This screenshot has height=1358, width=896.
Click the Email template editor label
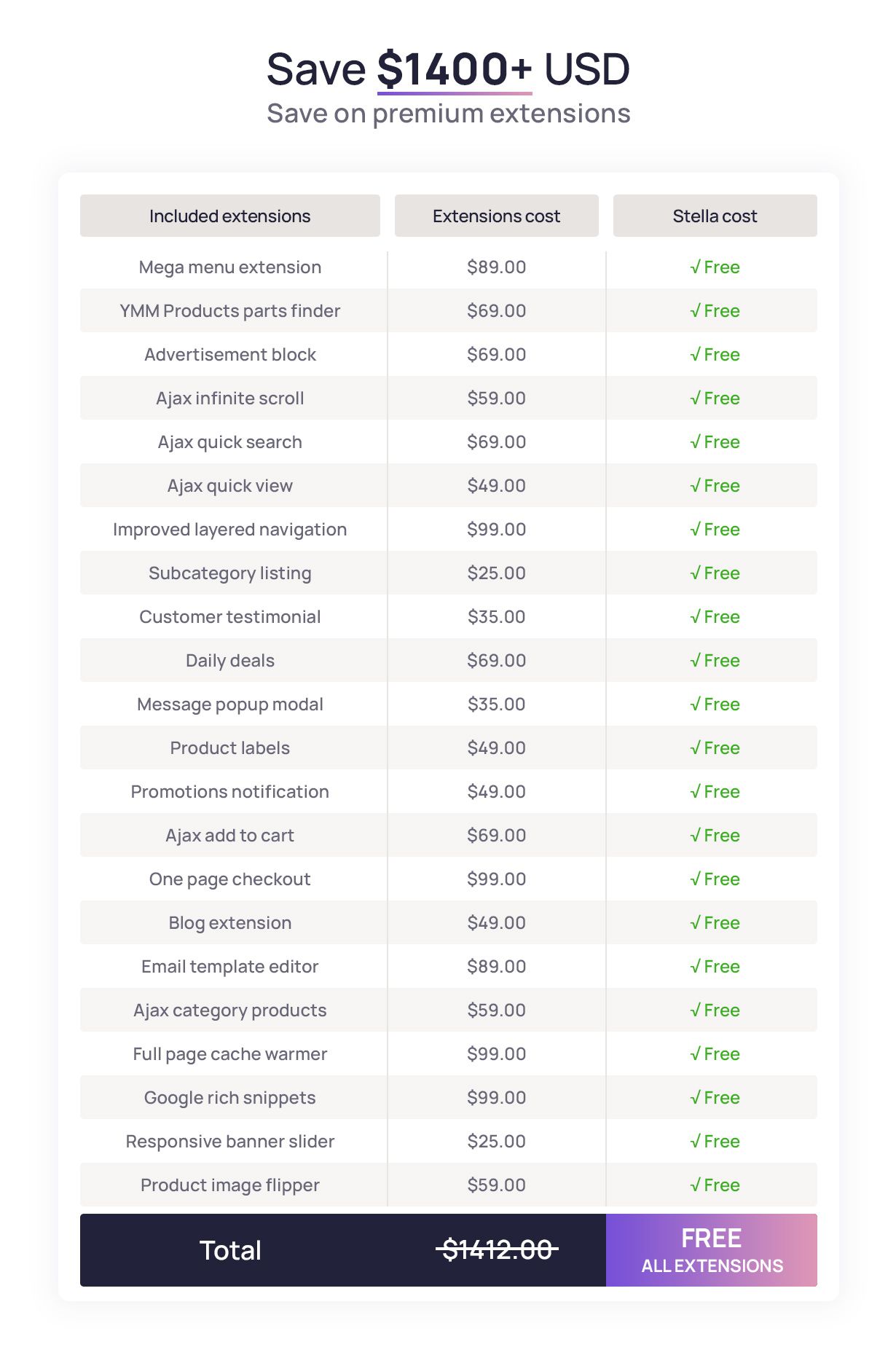pyautogui.click(x=229, y=967)
